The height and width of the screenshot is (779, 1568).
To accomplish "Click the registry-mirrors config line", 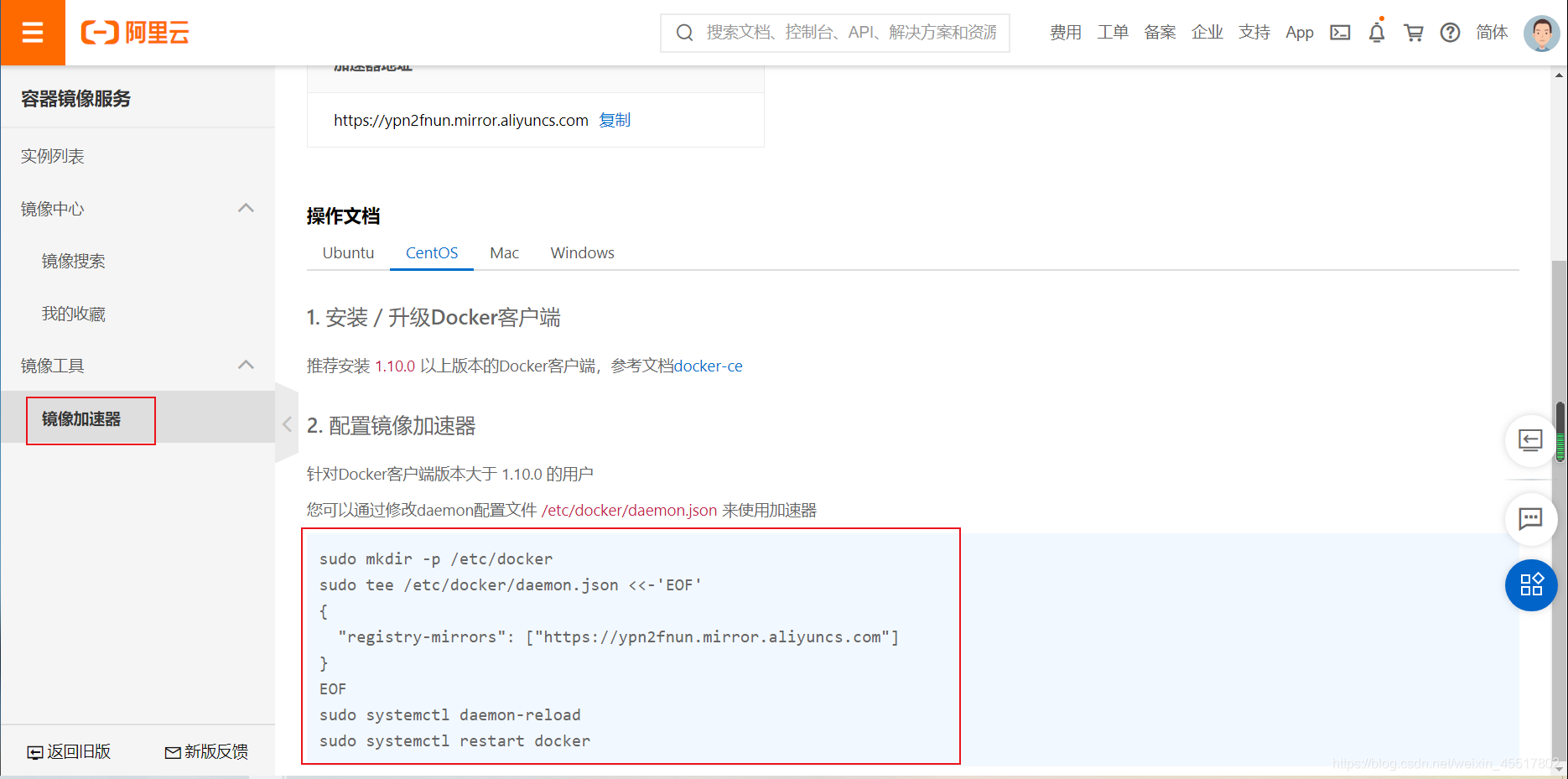I will [x=618, y=636].
